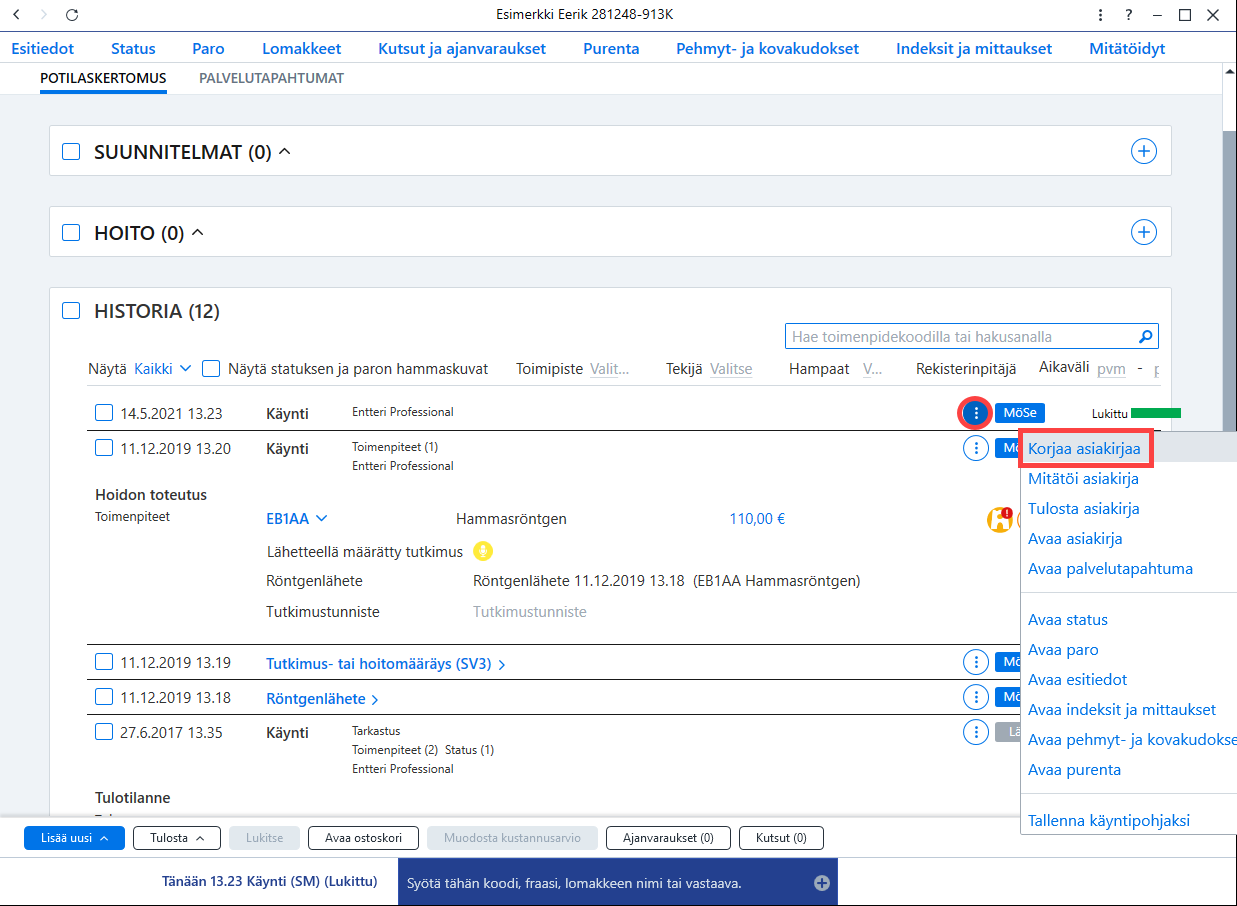Viewport: 1237px width, 906px height.
Task: Check the 14.5.2021 13.23 row checkbox
Action: [x=104, y=413]
